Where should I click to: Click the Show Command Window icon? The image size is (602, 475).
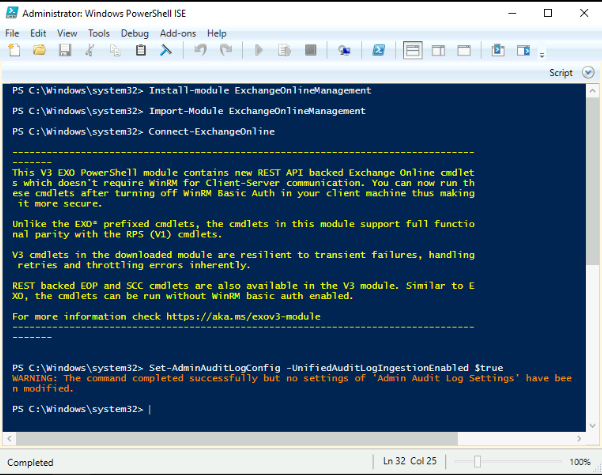(497, 49)
